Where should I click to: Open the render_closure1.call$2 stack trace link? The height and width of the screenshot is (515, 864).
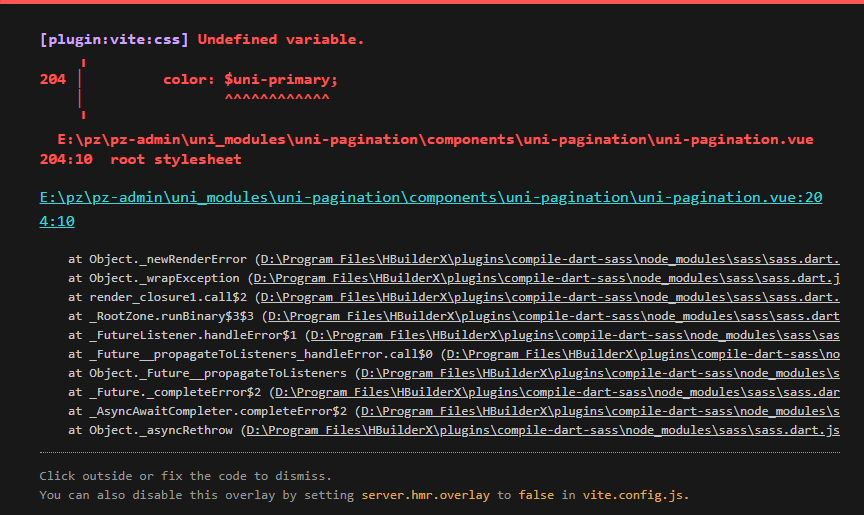(x=550, y=297)
